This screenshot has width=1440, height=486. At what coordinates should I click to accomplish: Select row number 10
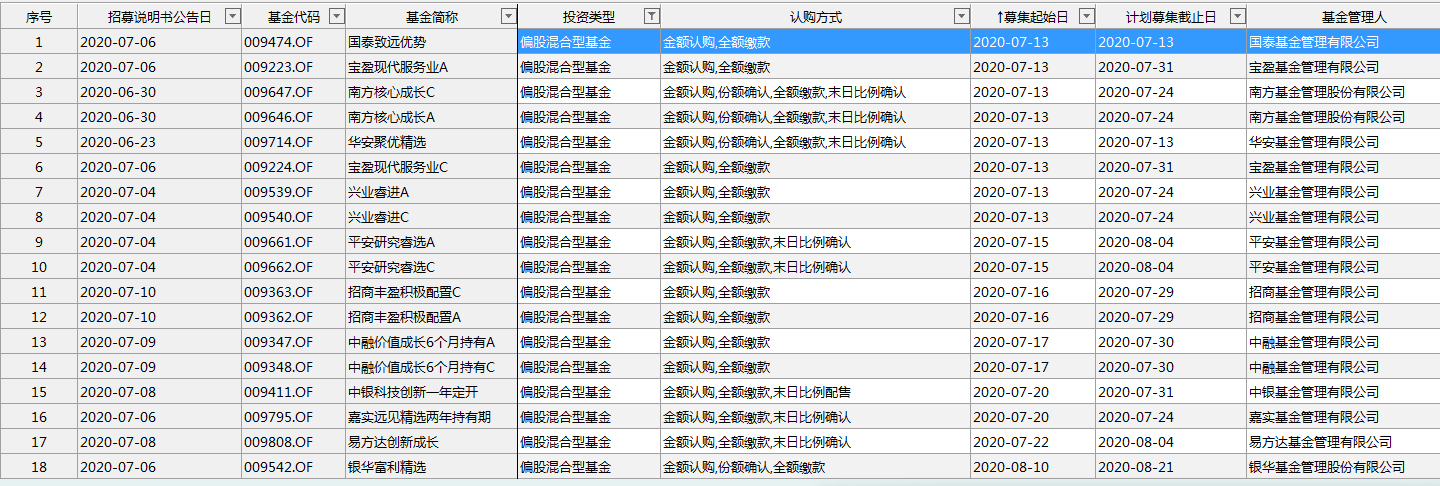[39, 267]
